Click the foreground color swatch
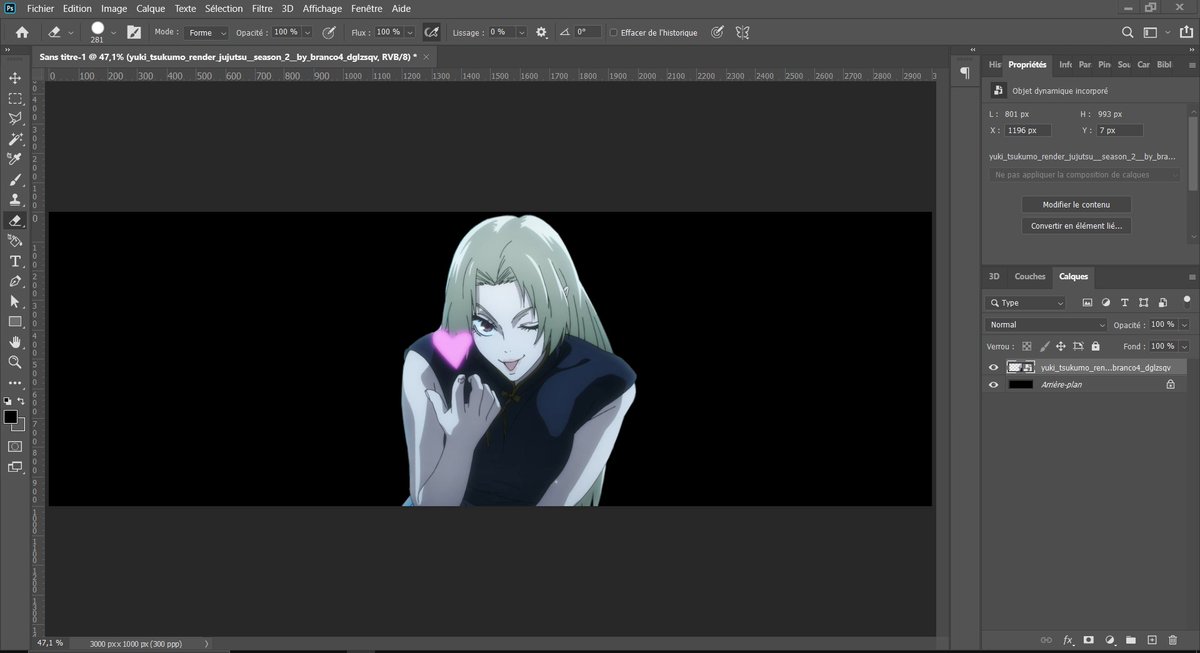 [10, 416]
